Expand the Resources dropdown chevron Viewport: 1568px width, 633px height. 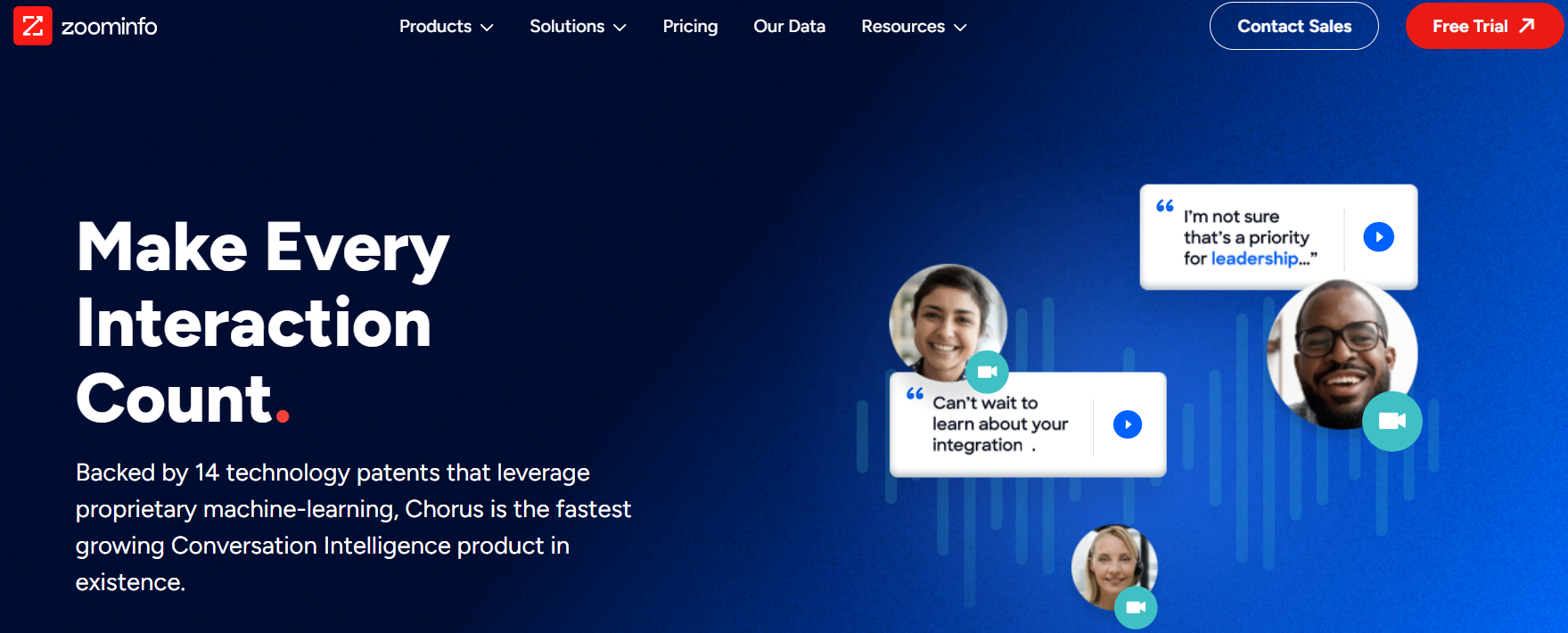(960, 28)
